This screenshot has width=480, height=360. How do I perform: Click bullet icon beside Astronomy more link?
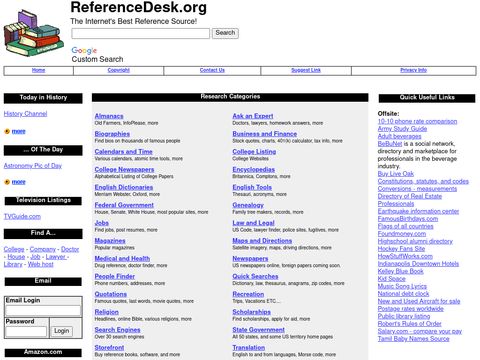click(7, 182)
